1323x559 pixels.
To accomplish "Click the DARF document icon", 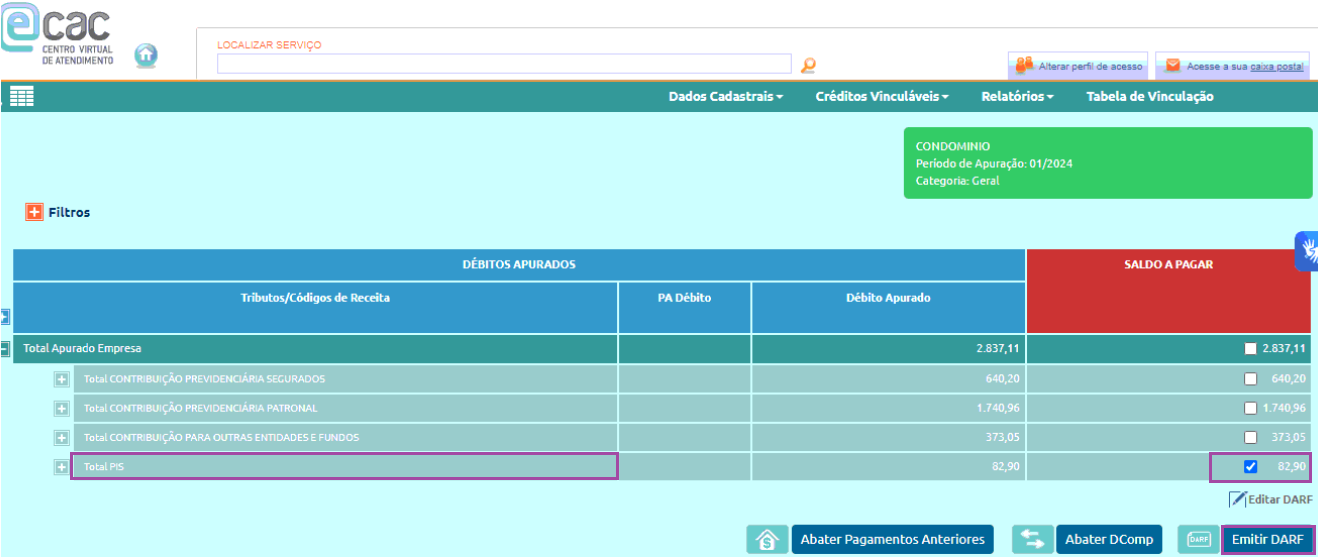I will [1198, 539].
